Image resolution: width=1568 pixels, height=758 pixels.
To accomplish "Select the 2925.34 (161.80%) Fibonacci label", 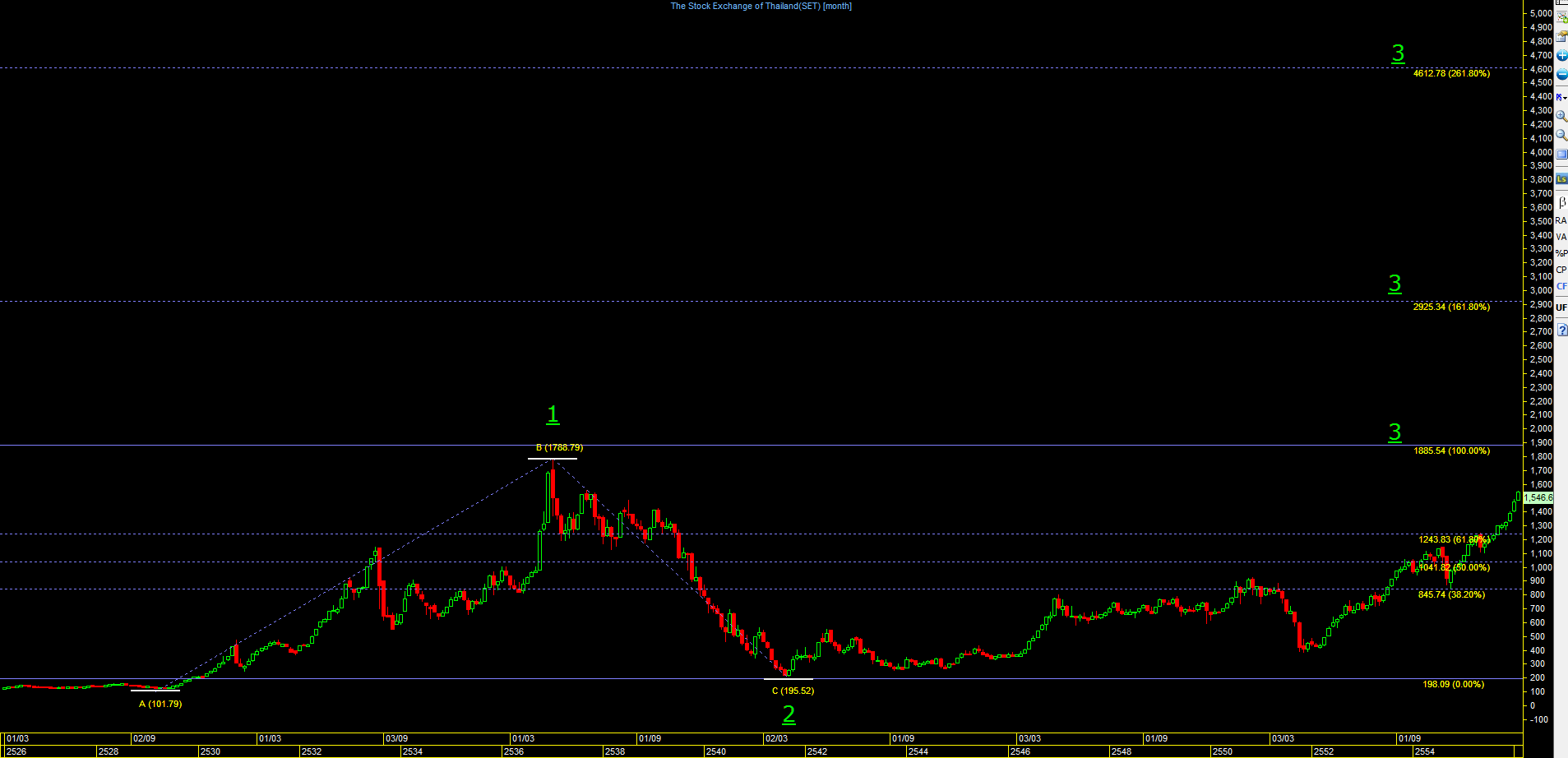I will tap(1451, 307).
